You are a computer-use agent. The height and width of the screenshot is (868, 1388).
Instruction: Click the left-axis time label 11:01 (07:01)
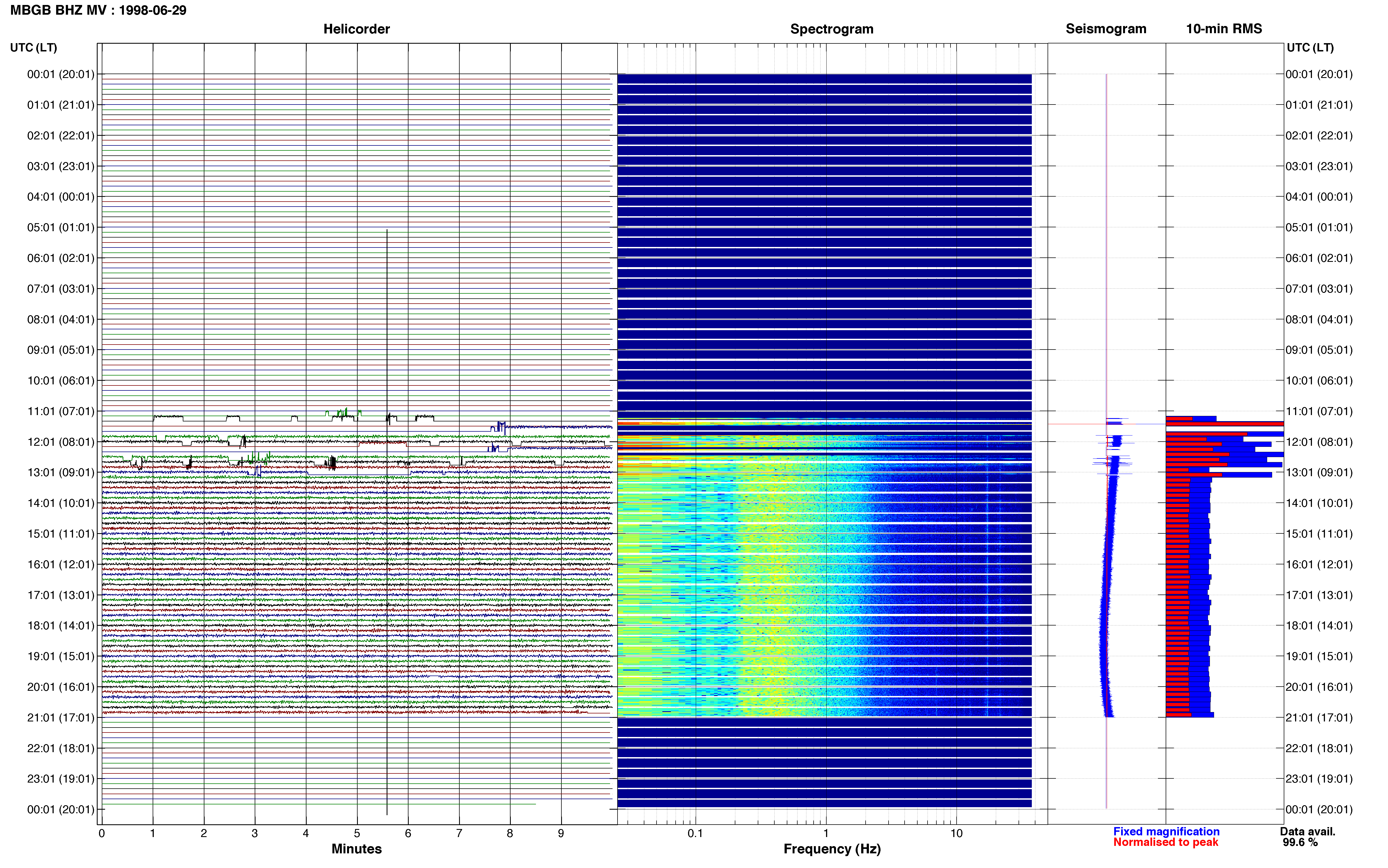click(x=61, y=411)
